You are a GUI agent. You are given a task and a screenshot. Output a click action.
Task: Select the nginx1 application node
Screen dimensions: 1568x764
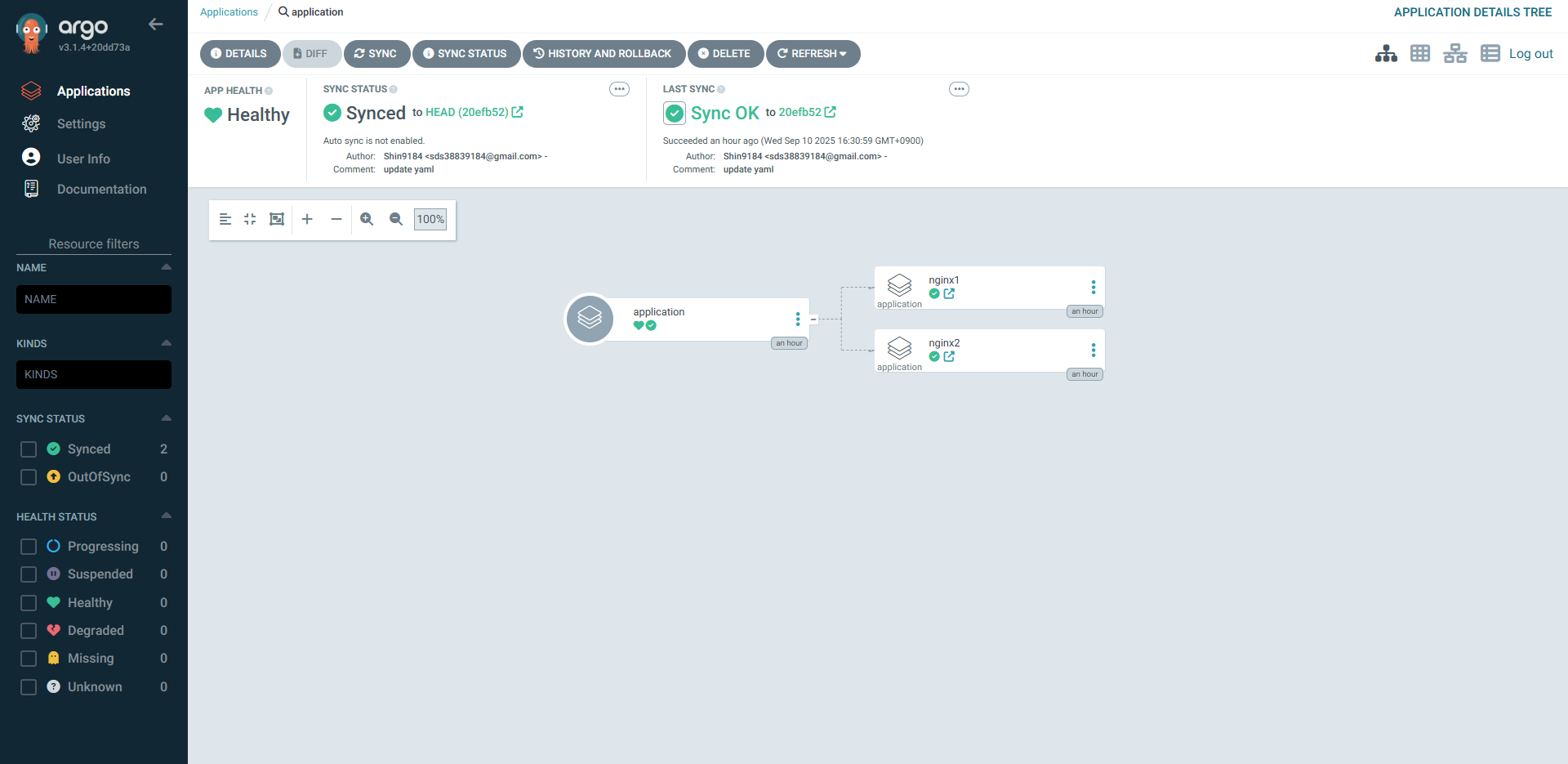[989, 288]
